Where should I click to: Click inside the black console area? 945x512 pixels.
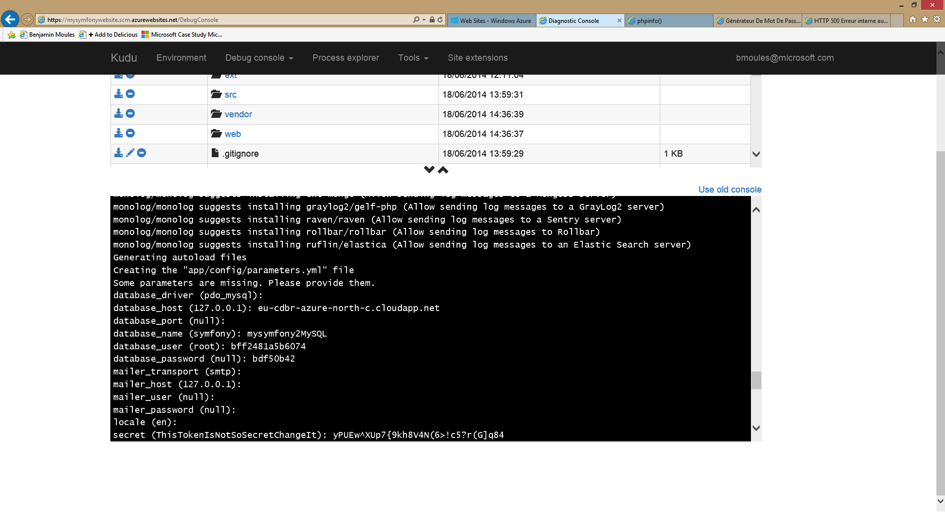tap(430, 318)
